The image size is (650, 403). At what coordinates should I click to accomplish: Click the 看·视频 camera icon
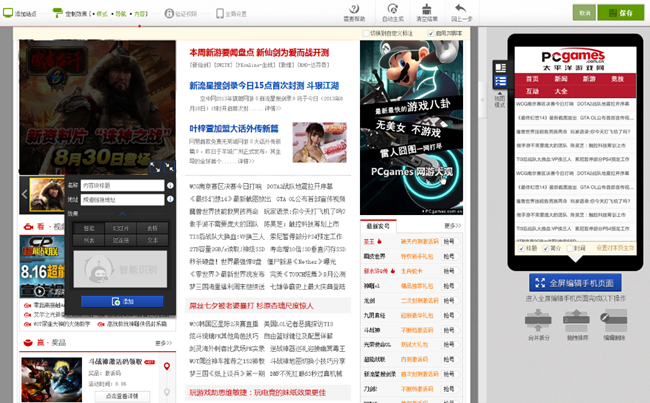pos(28,226)
